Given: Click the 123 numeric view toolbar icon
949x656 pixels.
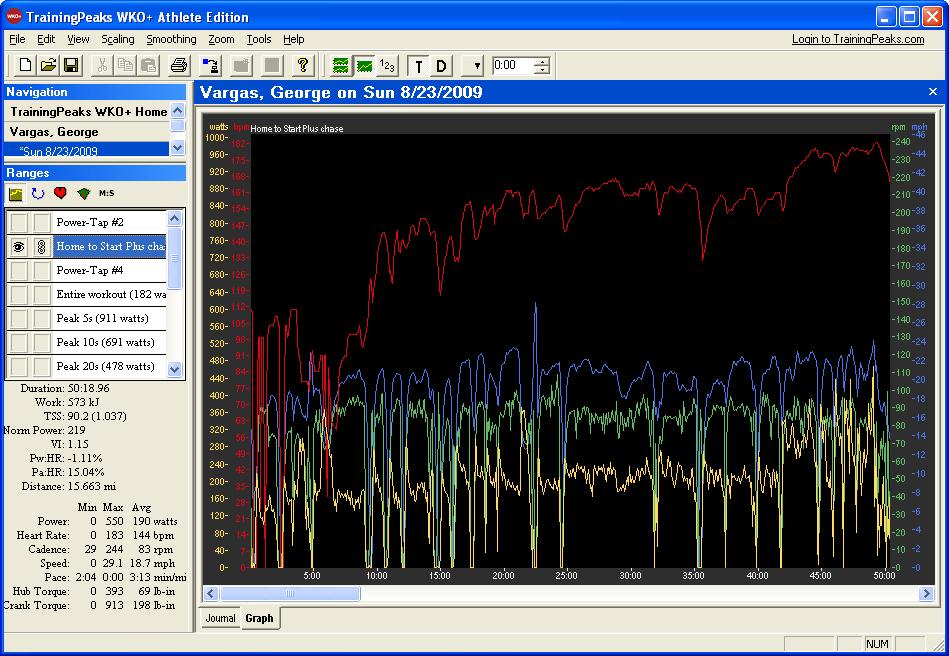Looking at the screenshot, I should [388, 66].
